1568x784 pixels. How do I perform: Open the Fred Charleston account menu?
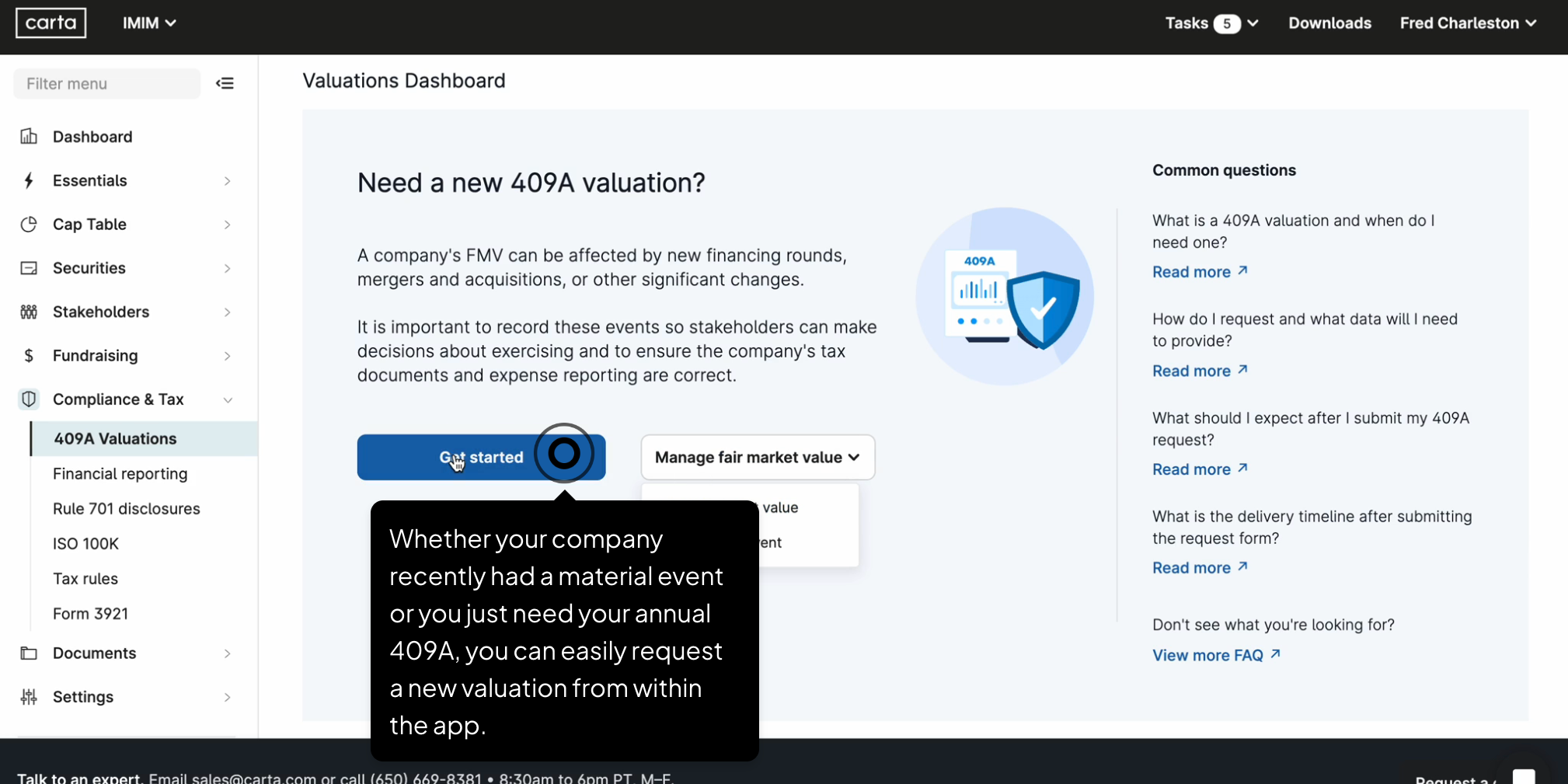pos(1468,23)
